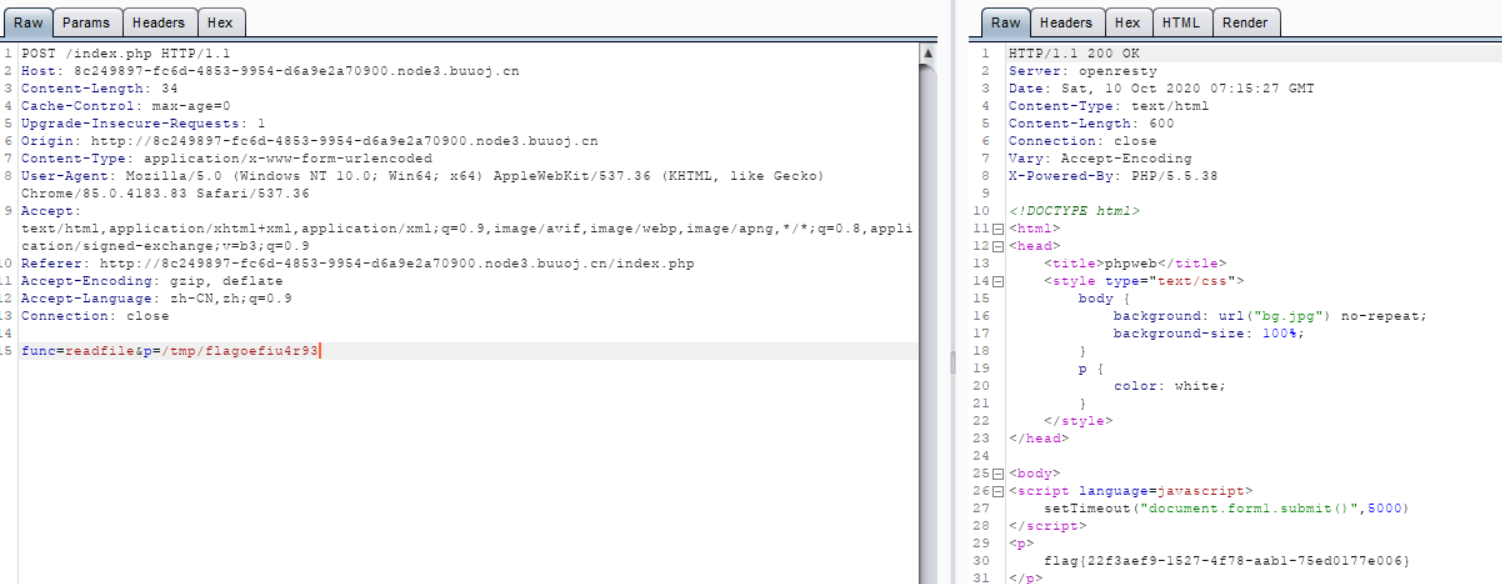Click the Vary: Accept-Encoding line

(x=1100, y=158)
